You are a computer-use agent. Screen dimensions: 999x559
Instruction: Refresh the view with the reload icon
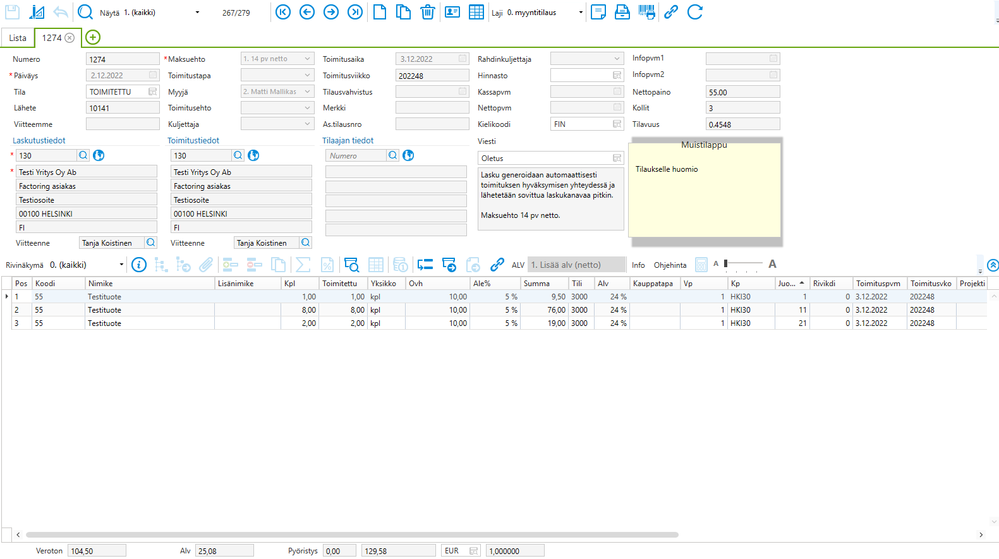695,11
